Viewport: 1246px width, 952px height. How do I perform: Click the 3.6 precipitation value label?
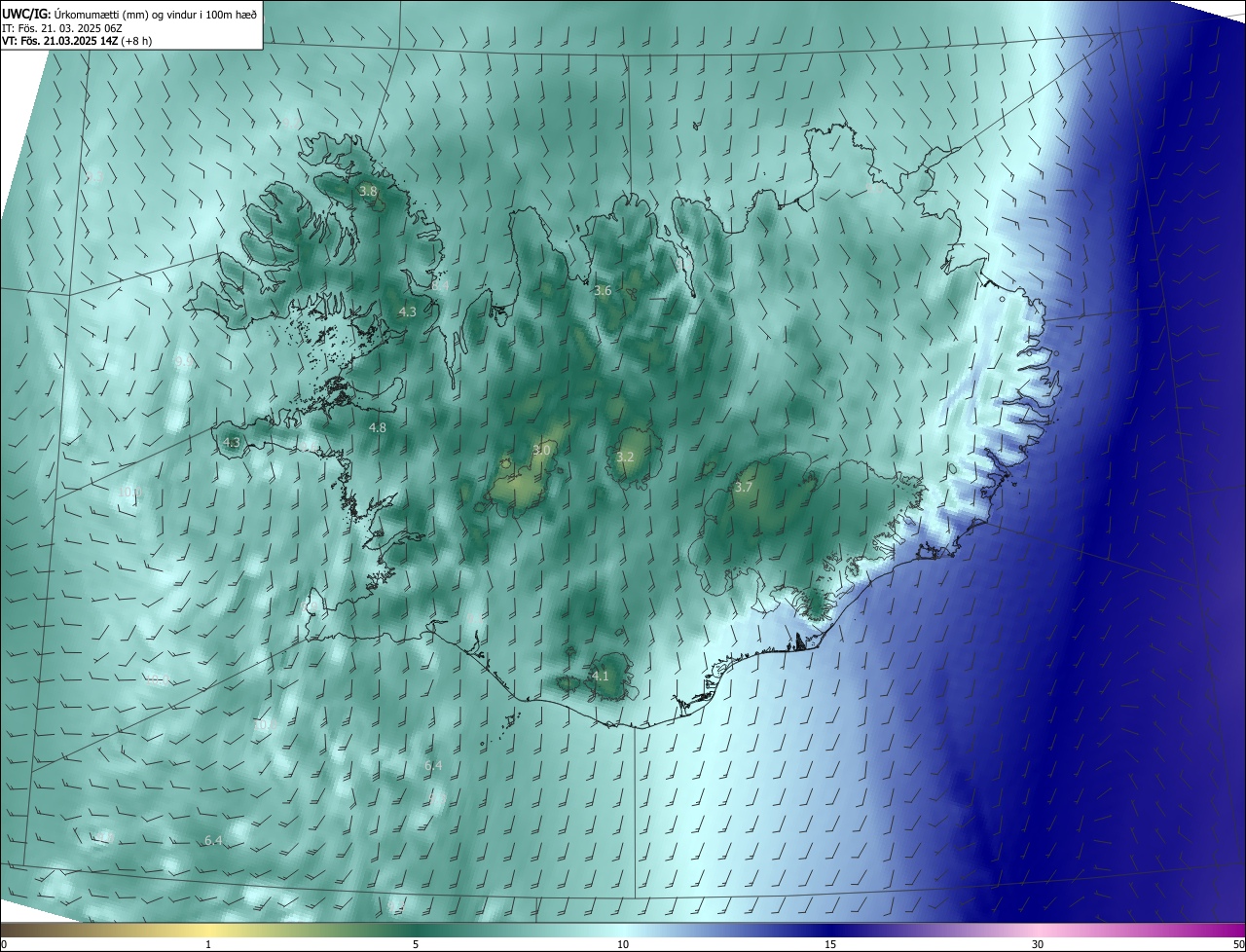(603, 290)
